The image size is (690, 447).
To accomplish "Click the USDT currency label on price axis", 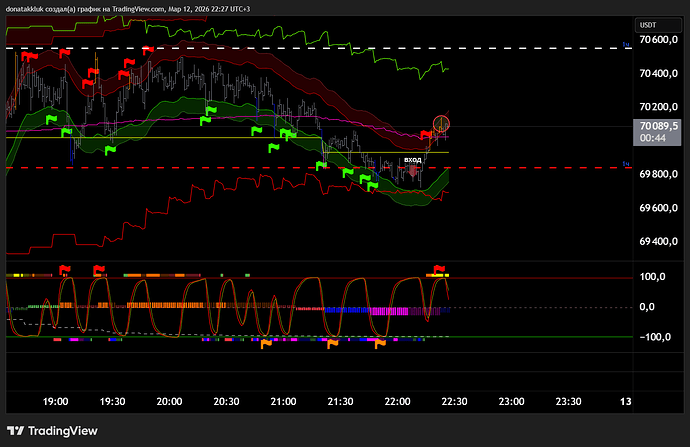I will (650, 24).
